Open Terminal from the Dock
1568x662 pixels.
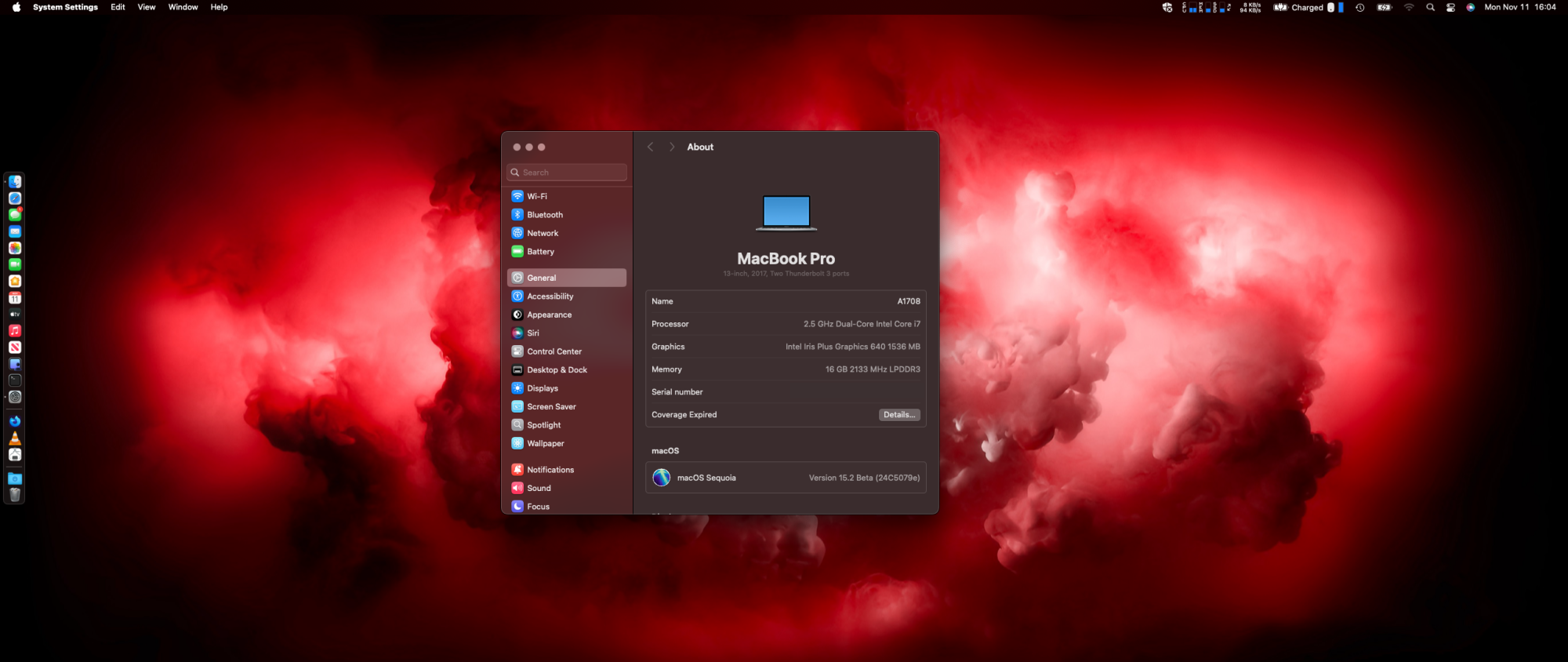15,380
